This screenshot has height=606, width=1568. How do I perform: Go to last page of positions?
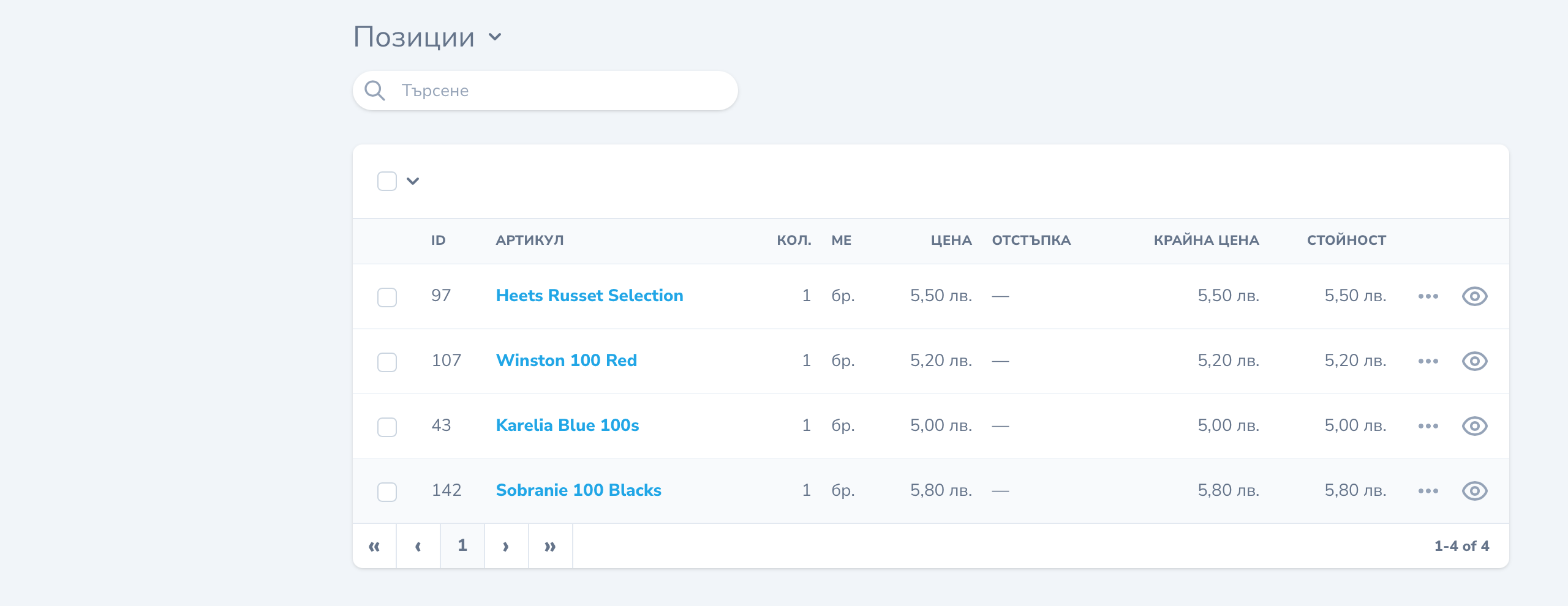tap(551, 546)
